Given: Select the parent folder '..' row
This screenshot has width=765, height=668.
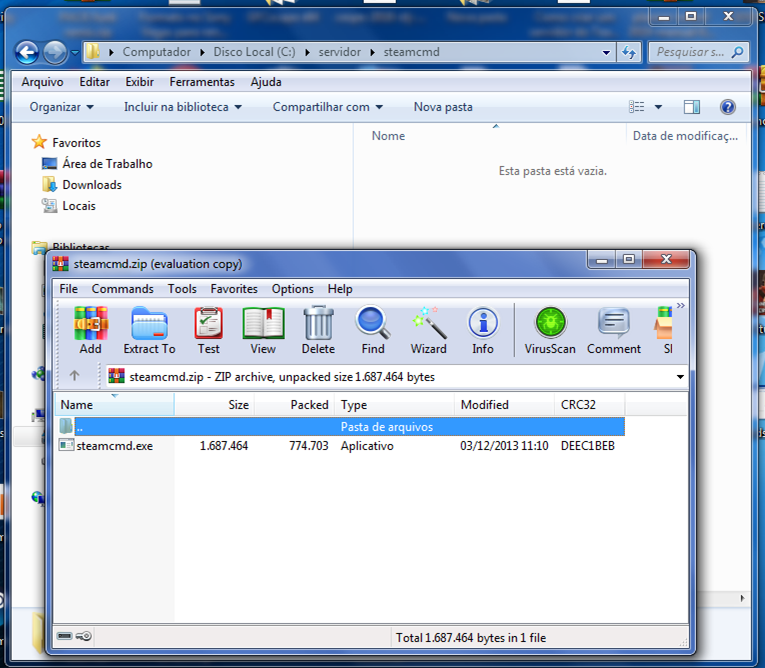Looking at the screenshot, I should point(340,426).
